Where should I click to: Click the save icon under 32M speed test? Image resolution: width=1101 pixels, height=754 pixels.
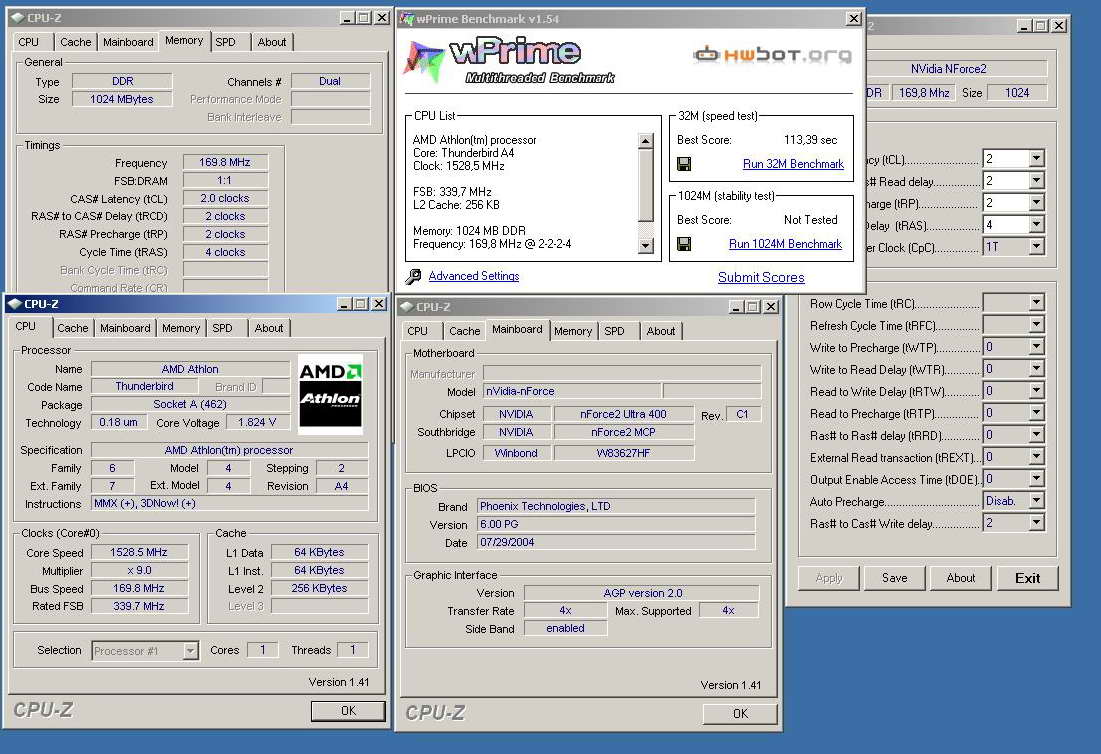coord(684,164)
